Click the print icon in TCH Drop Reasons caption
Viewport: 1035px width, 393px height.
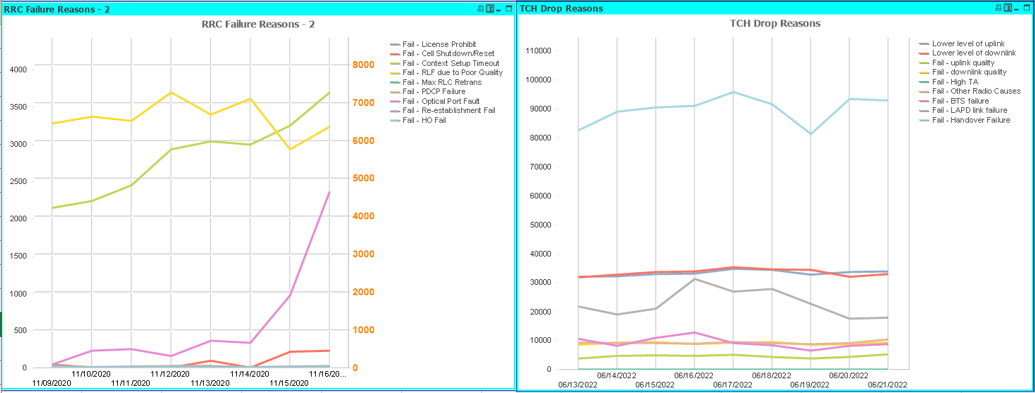pyautogui.click(x=999, y=9)
